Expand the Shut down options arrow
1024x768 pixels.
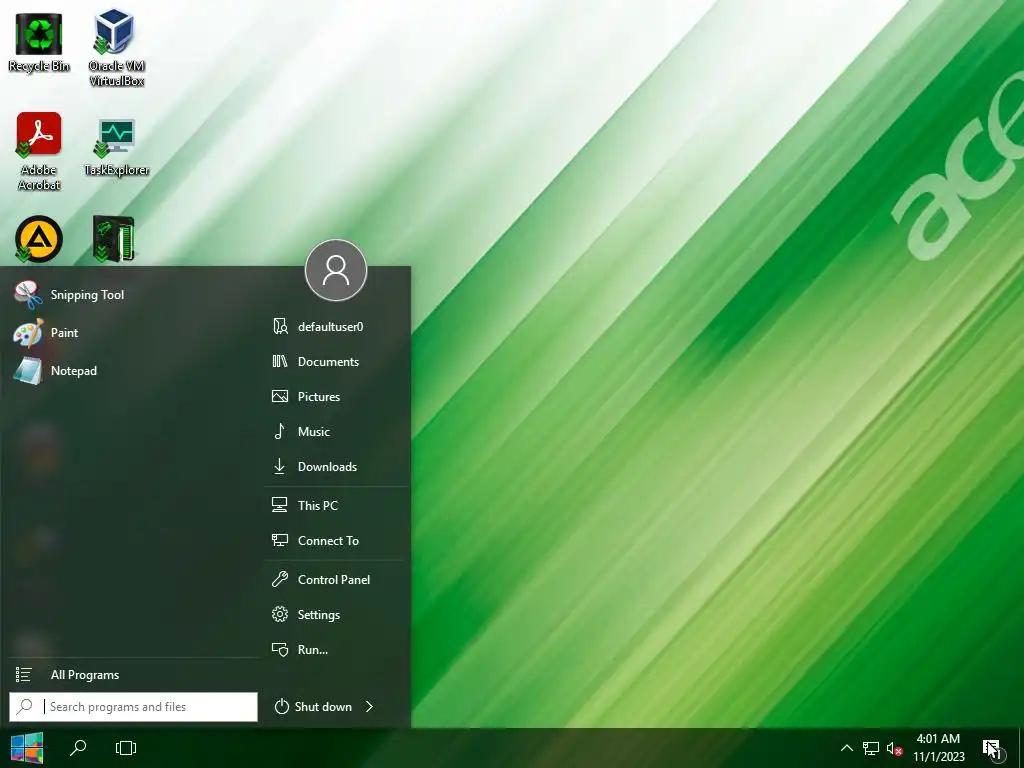[370, 707]
